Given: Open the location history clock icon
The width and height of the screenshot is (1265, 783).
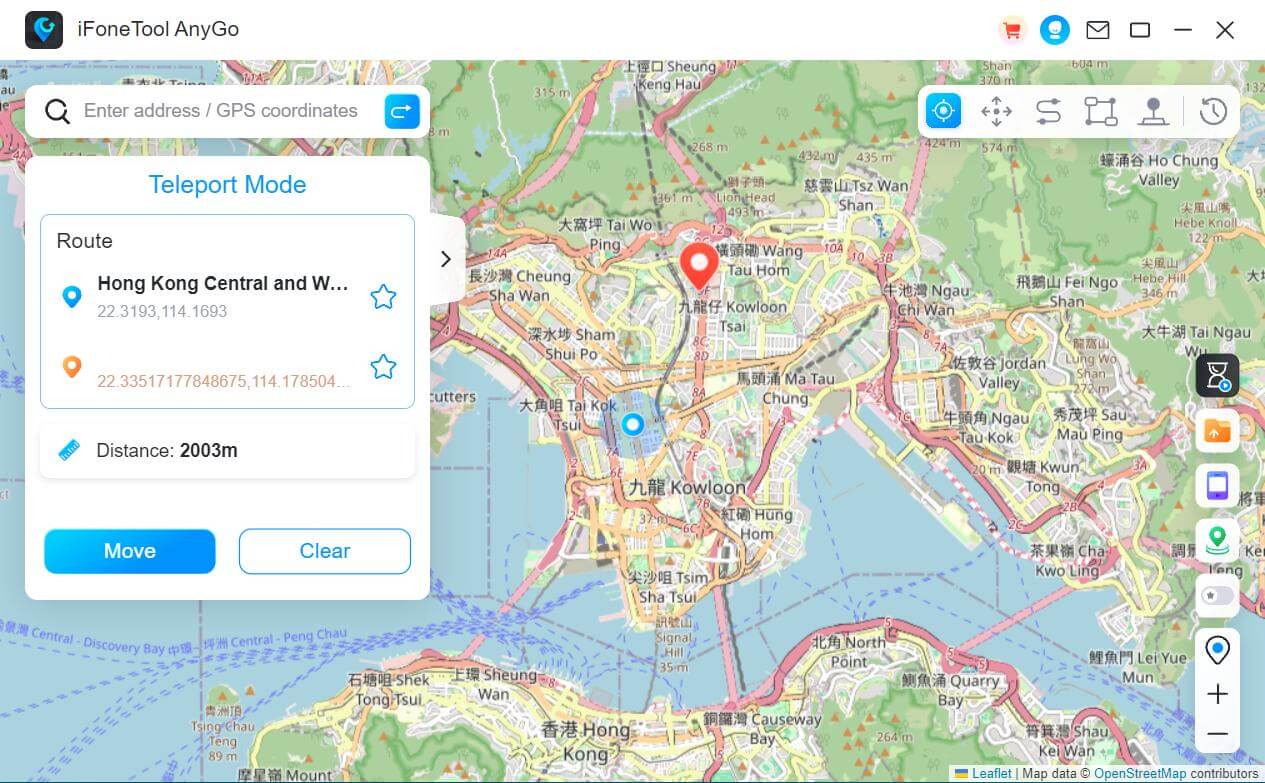Looking at the screenshot, I should [1213, 111].
